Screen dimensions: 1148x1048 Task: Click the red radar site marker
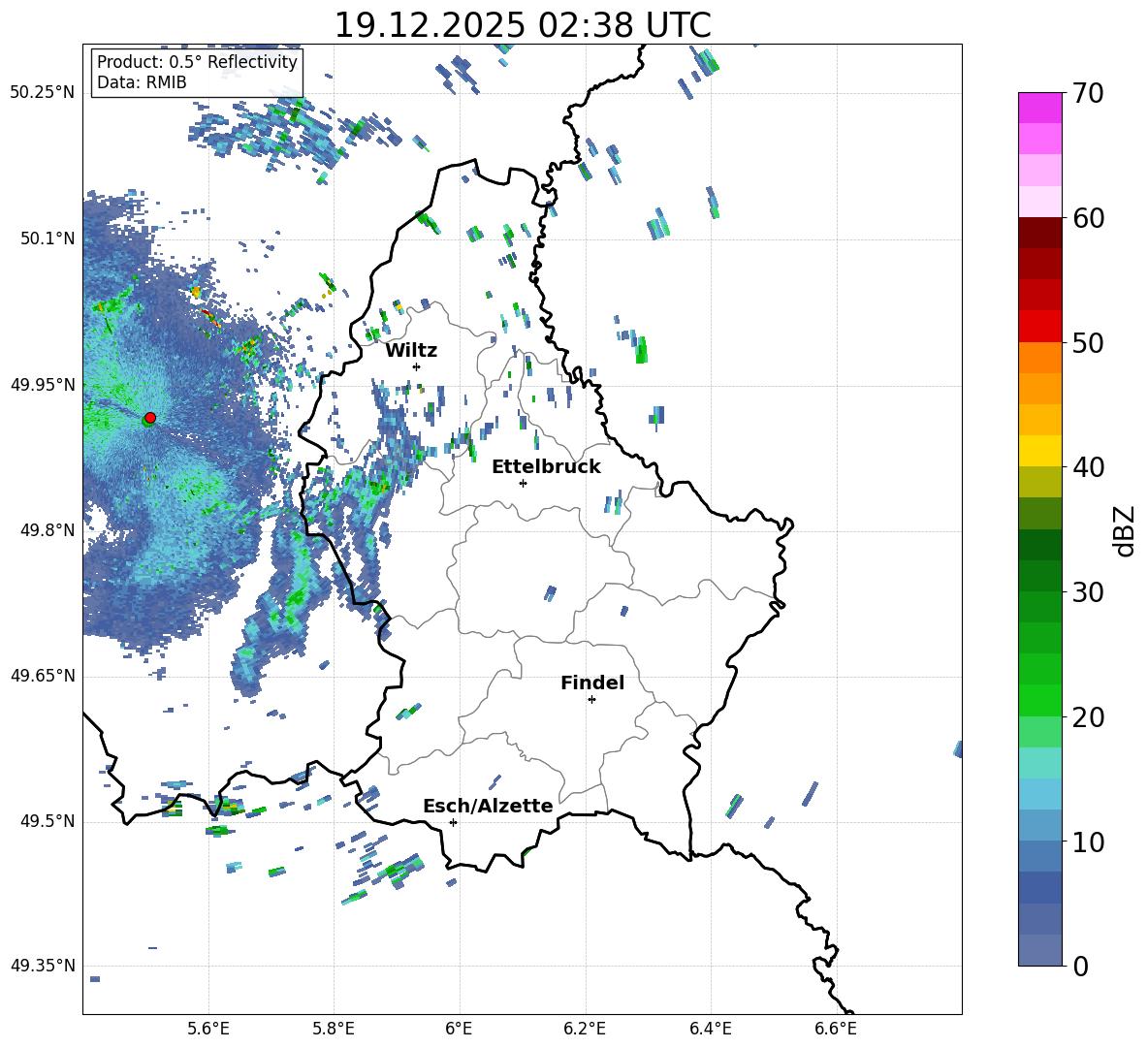tap(150, 418)
